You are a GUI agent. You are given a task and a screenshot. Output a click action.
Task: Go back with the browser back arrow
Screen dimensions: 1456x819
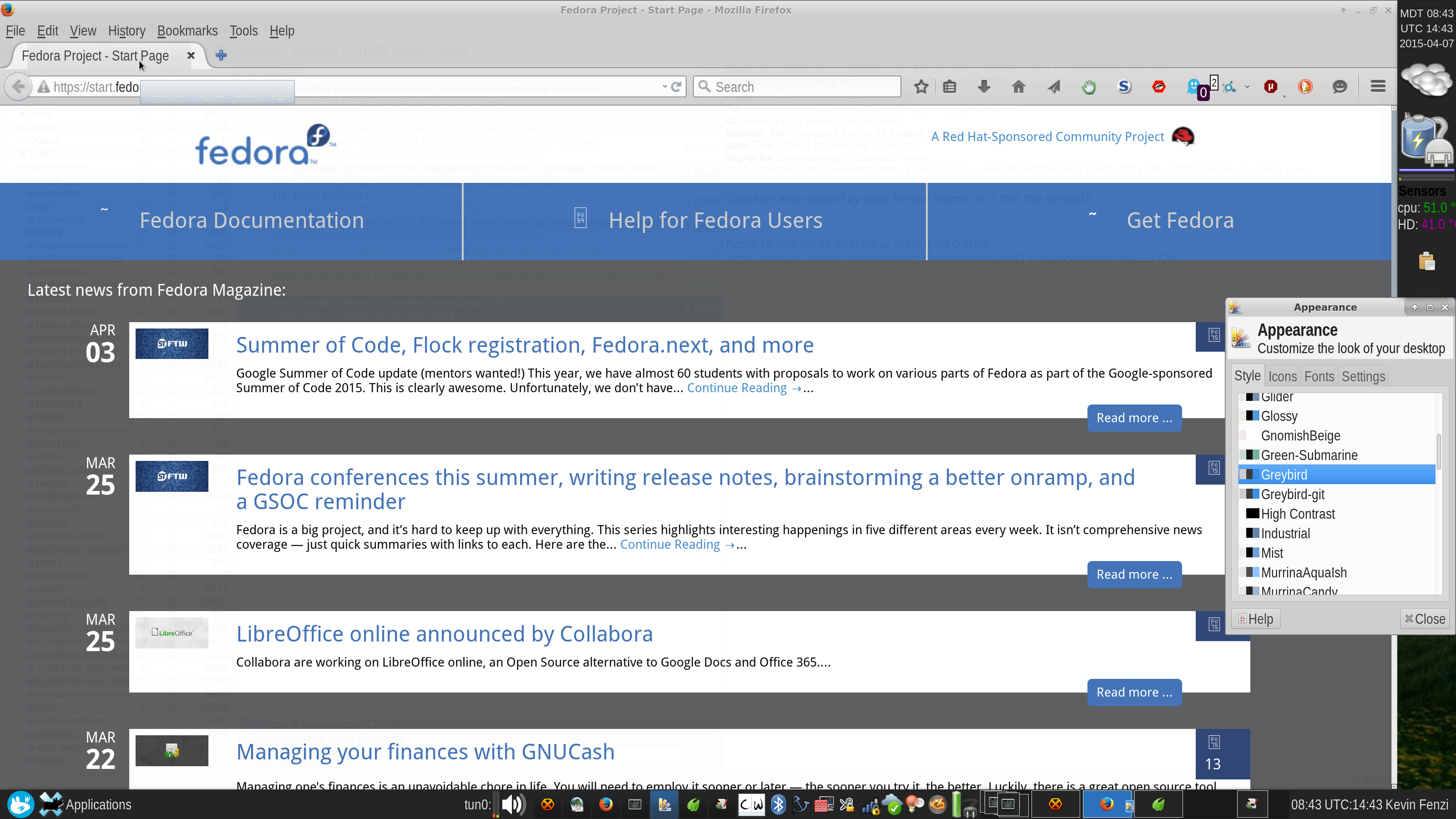pyautogui.click(x=18, y=86)
